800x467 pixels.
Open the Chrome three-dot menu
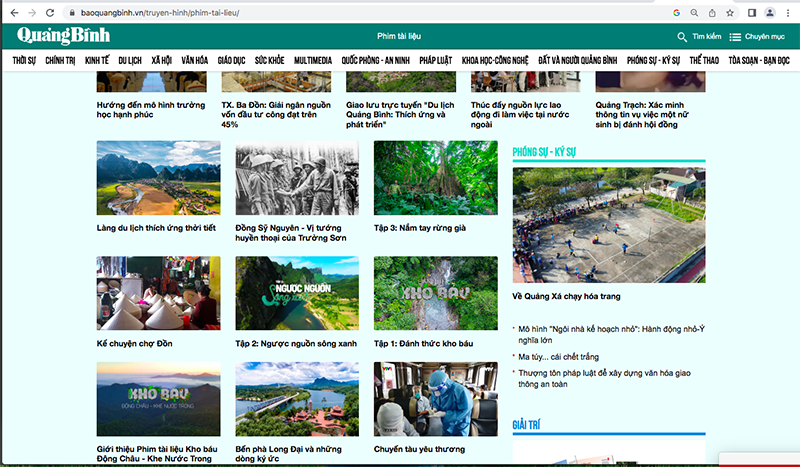(x=788, y=13)
